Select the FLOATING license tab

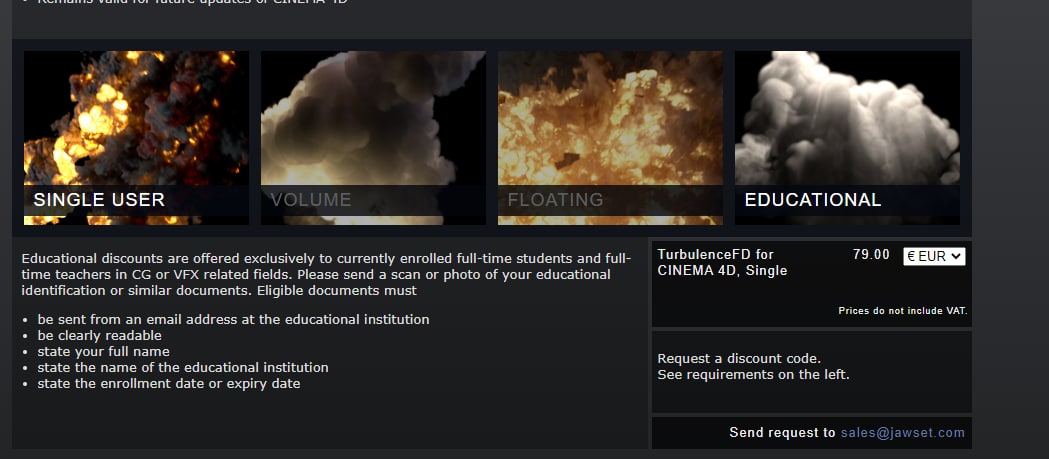[x=610, y=138]
